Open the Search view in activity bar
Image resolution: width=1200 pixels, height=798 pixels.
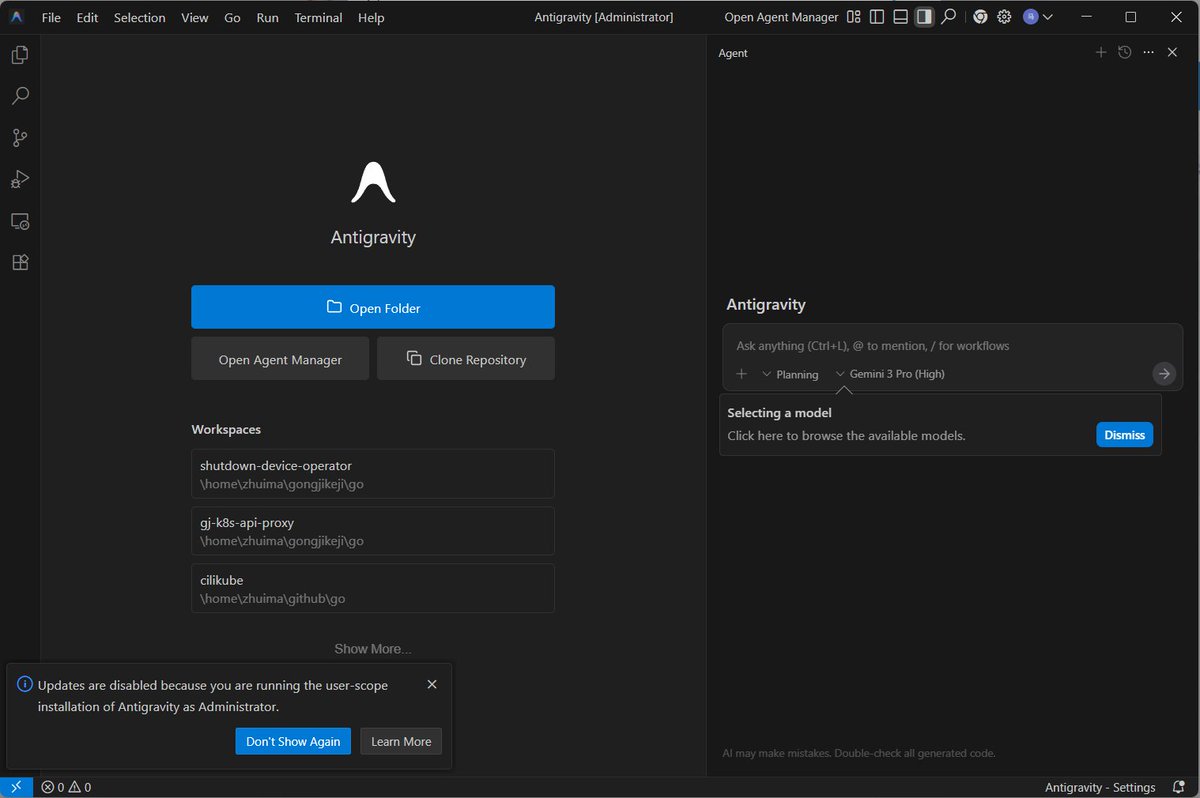tap(20, 96)
